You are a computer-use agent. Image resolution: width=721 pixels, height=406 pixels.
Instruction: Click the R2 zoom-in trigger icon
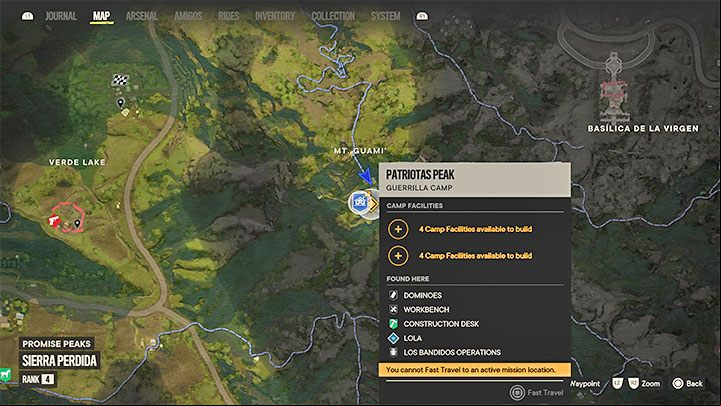633,383
